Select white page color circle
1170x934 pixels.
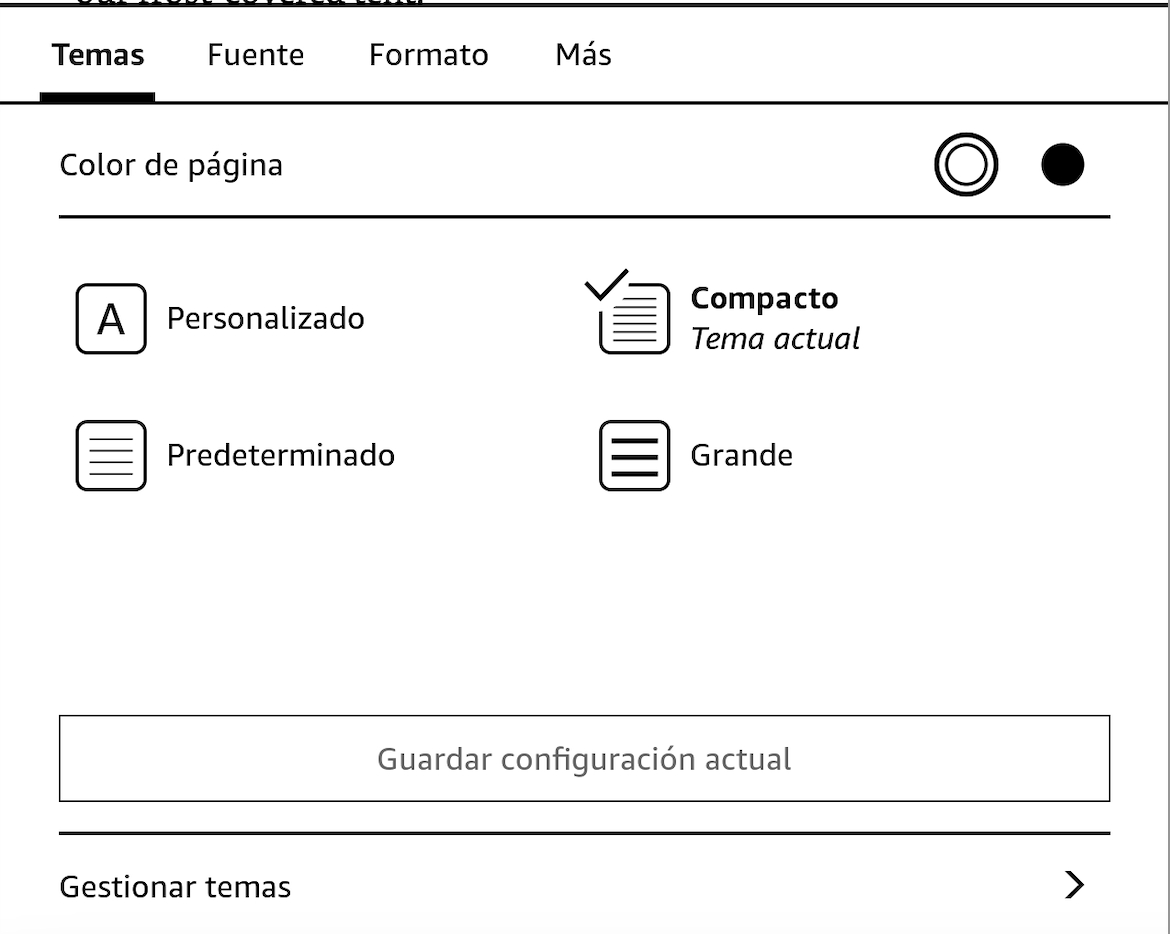pyautogui.click(x=966, y=165)
